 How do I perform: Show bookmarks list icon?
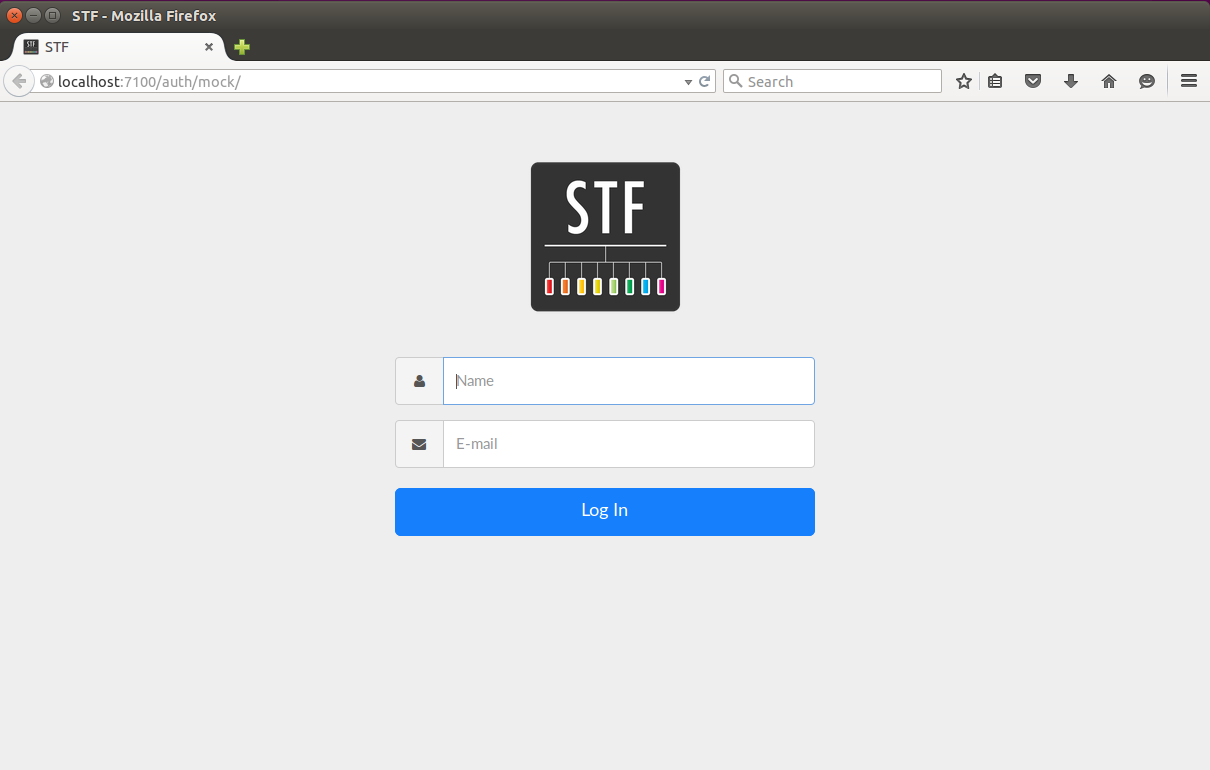click(x=995, y=82)
